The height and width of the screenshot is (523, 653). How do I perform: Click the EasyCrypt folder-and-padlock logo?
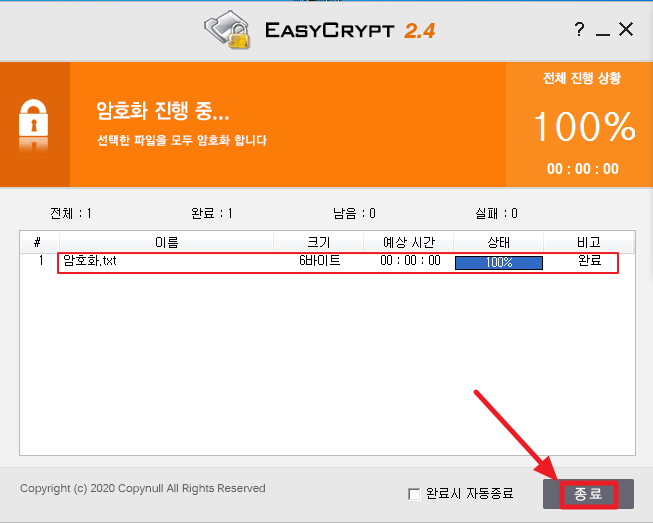[228, 30]
